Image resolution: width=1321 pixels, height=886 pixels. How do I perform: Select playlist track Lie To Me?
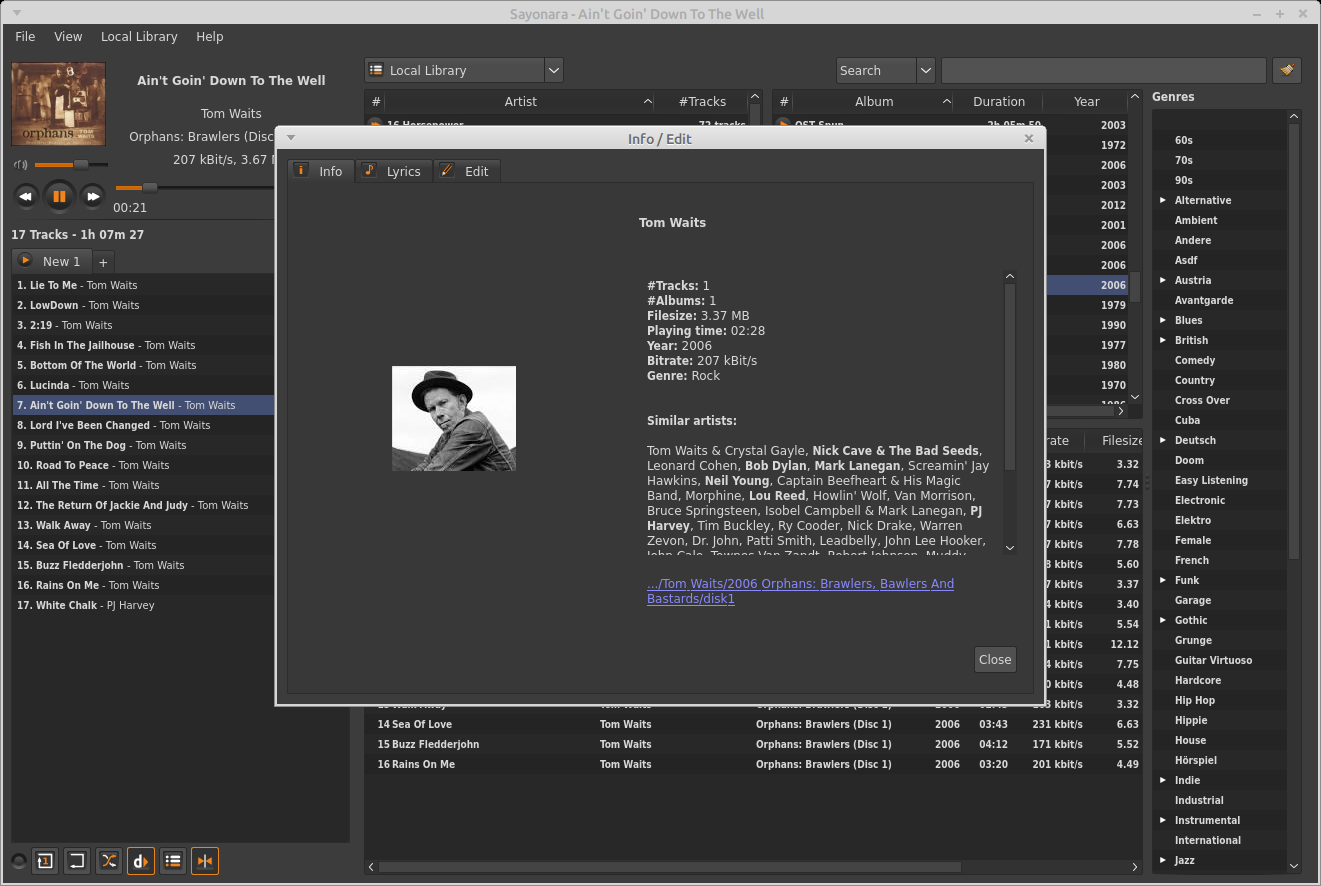143,285
